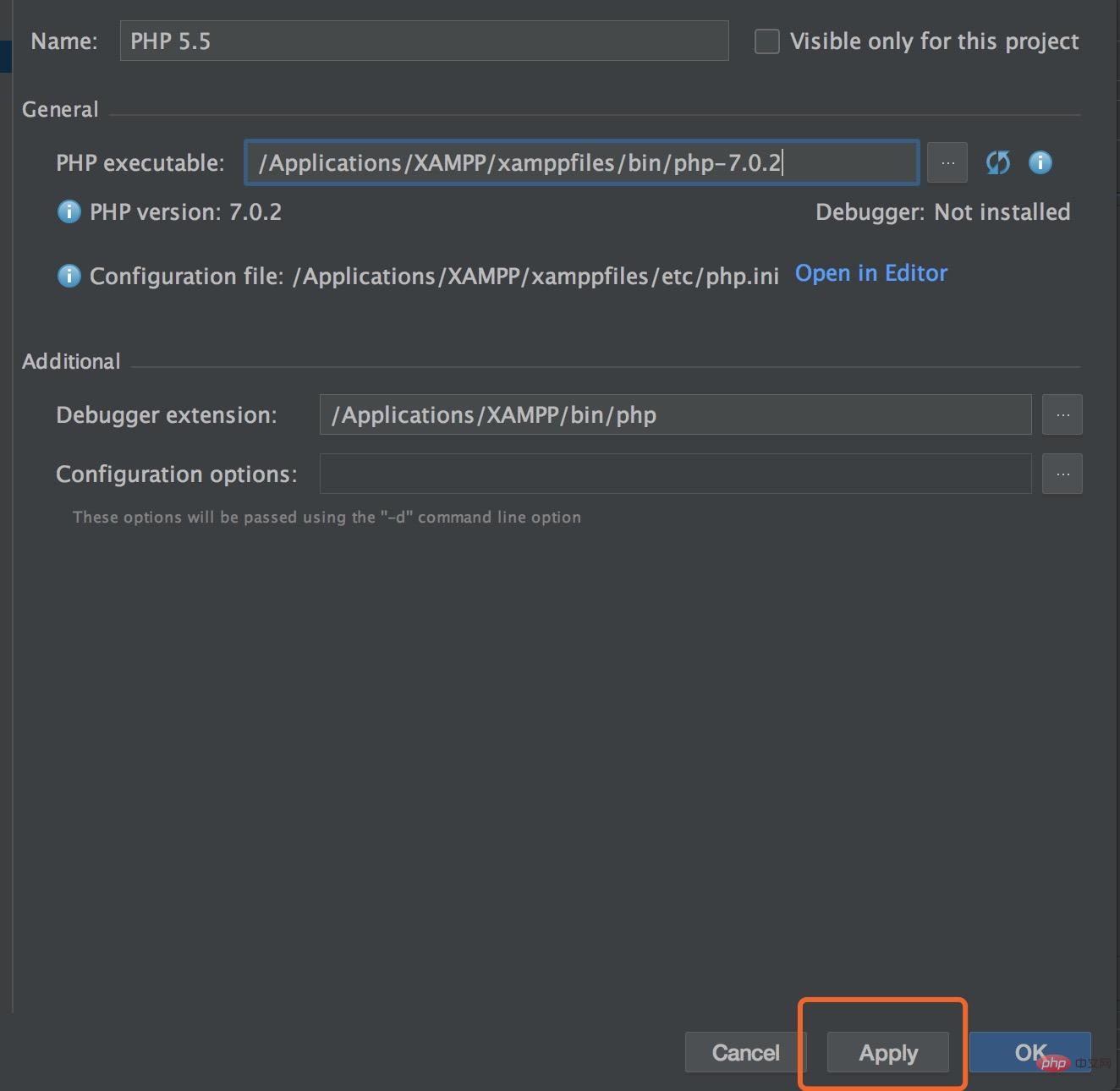Click the Configuration options label
1120x1091 pixels.
(176, 474)
